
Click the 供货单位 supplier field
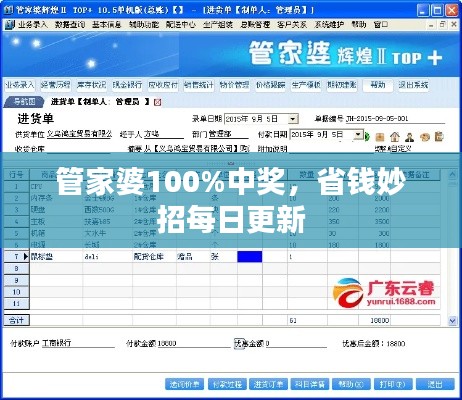(x=80, y=134)
